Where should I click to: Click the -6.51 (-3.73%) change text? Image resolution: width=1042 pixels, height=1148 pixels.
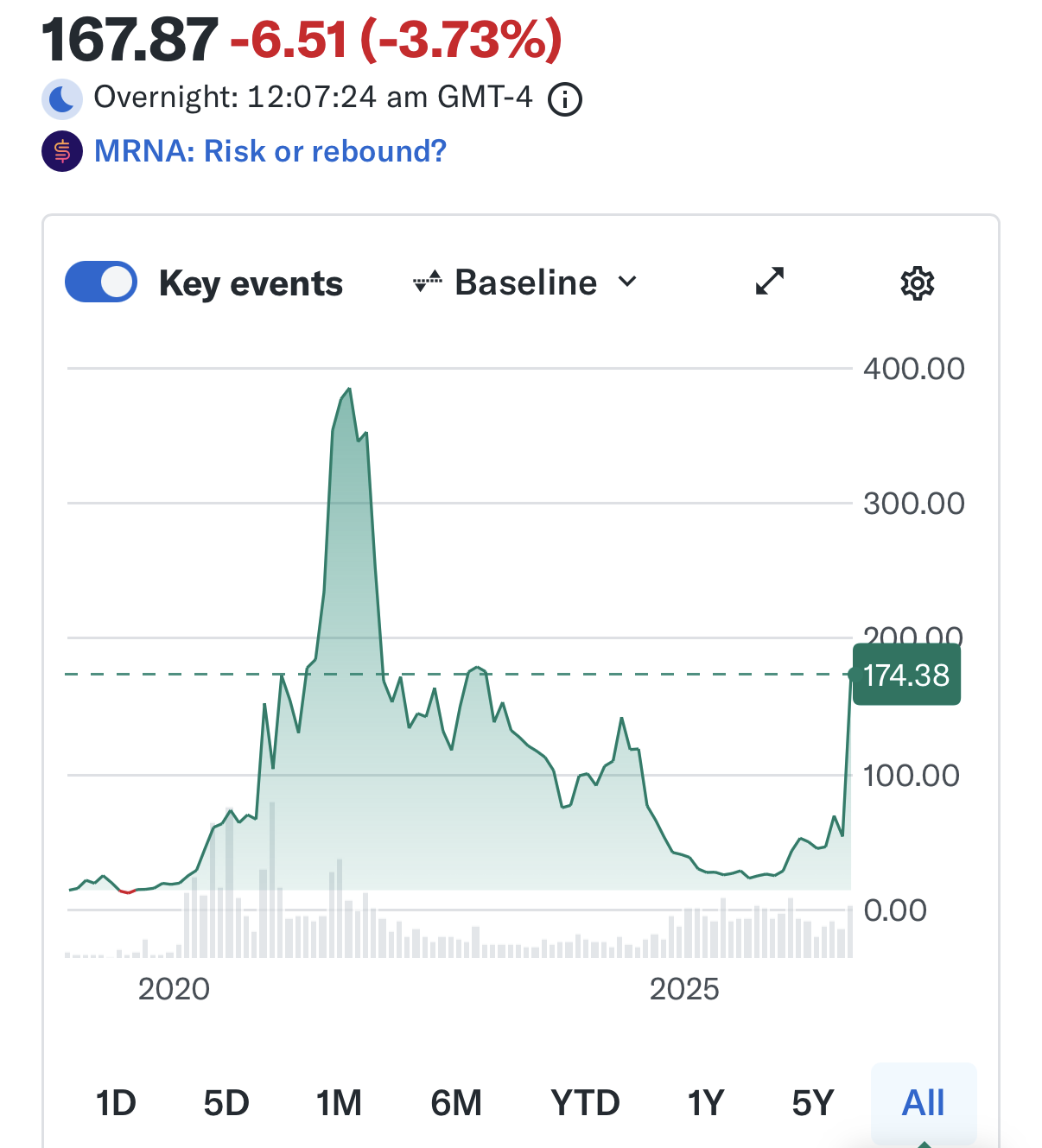coord(397,40)
